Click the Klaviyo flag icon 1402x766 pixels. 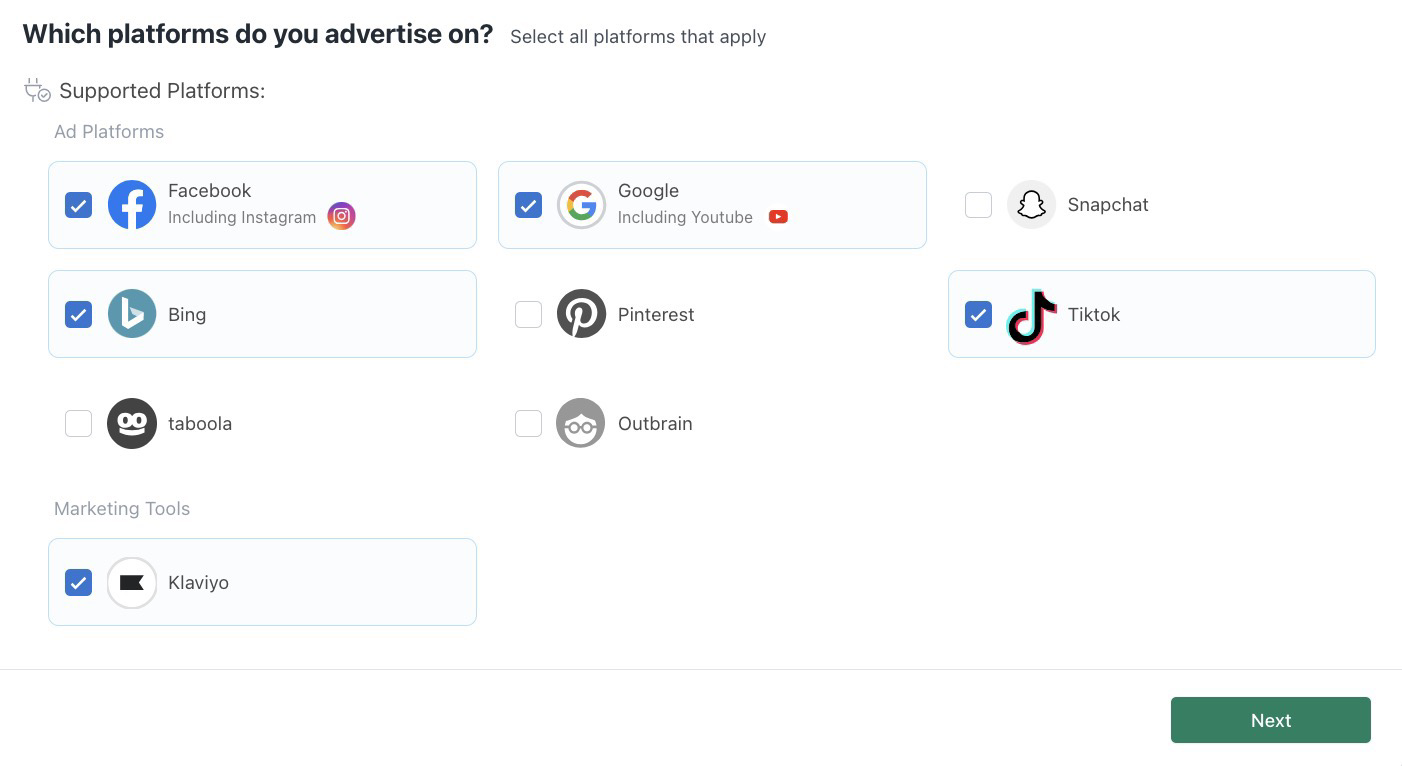coord(132,582)
